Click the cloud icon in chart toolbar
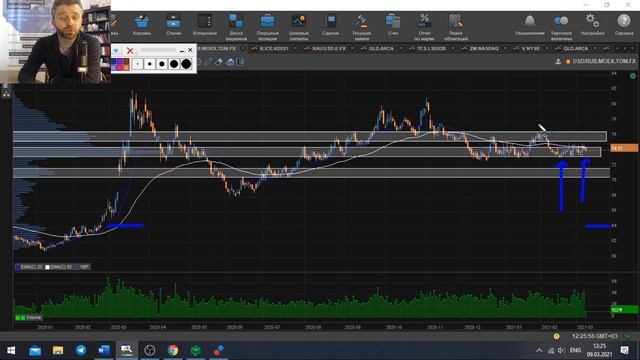Image resolution: width=640 pixels, height=360 pixels. click(230, 62)
